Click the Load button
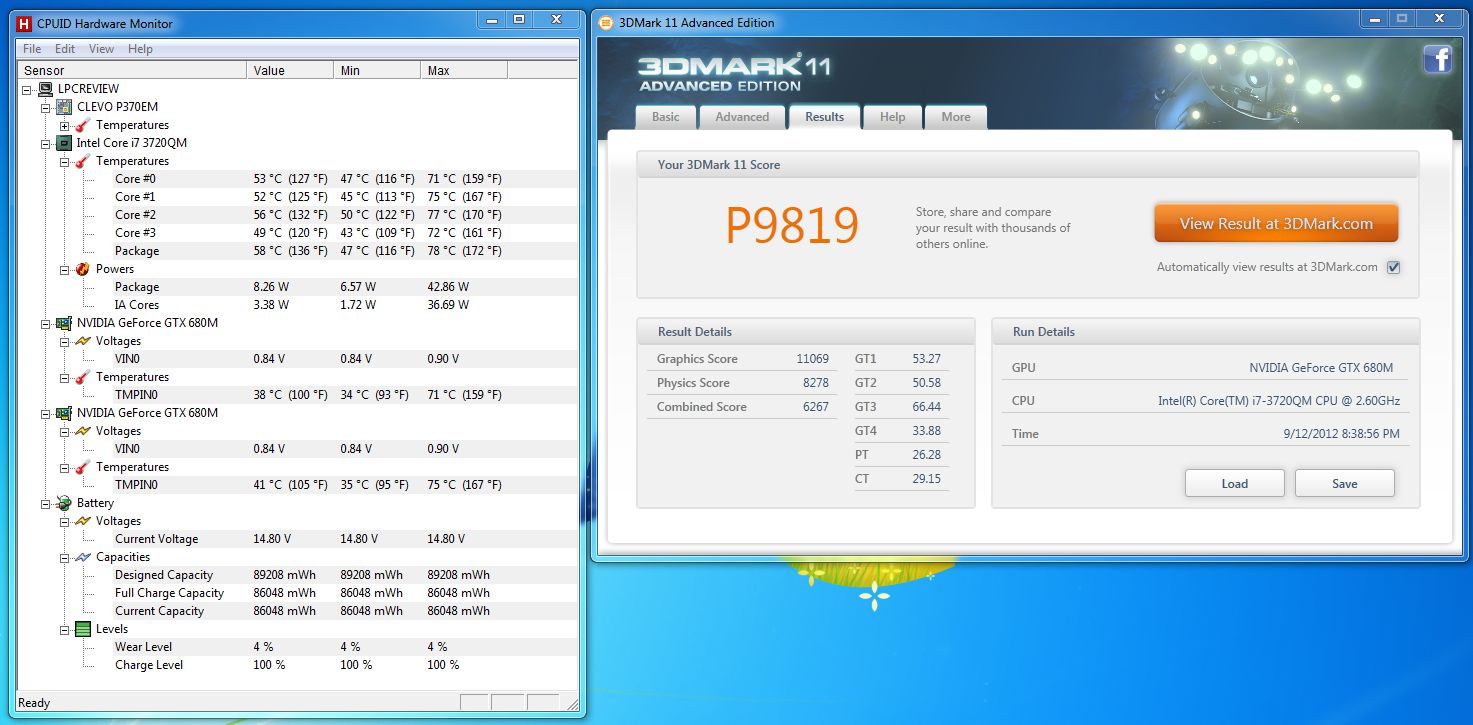Screen dimensions: 1473x725 click(x=1235, y=484)
